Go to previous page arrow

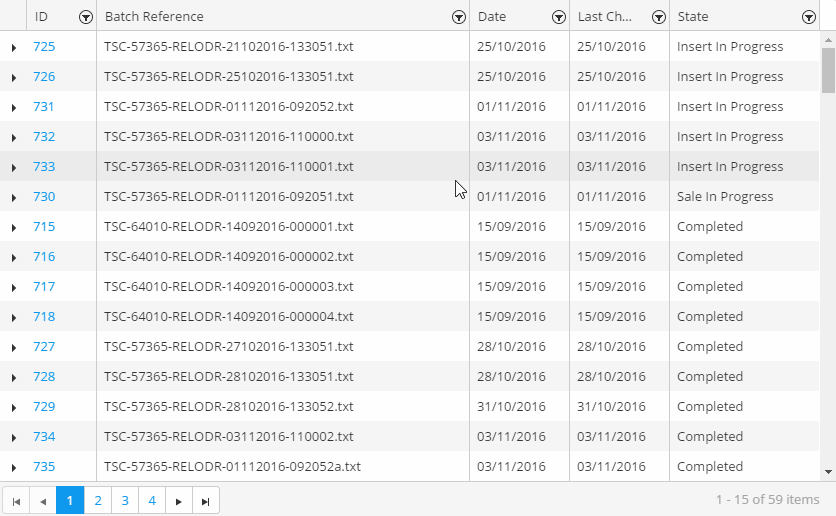click(x=43, y=501)
